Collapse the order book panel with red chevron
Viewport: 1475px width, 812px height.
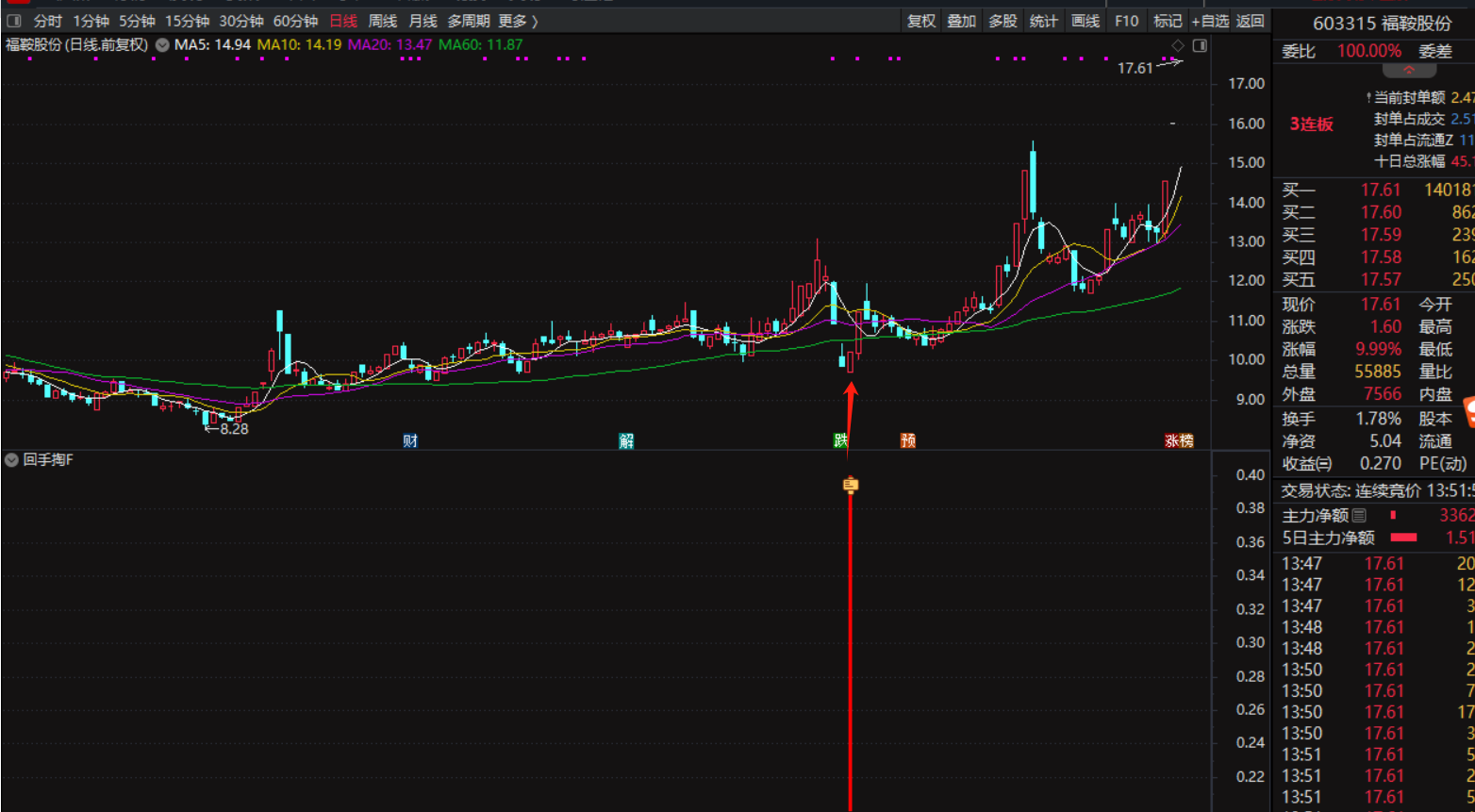(x=1409, y=71)
